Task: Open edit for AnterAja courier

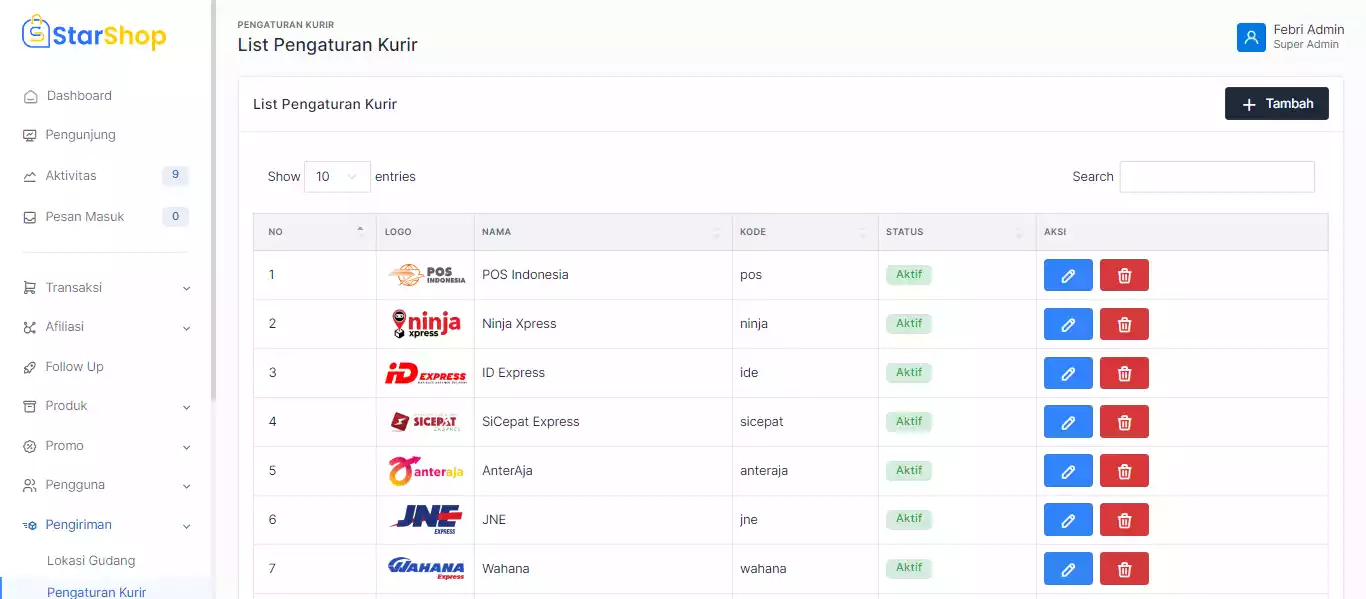Action: pos(1067,471)
